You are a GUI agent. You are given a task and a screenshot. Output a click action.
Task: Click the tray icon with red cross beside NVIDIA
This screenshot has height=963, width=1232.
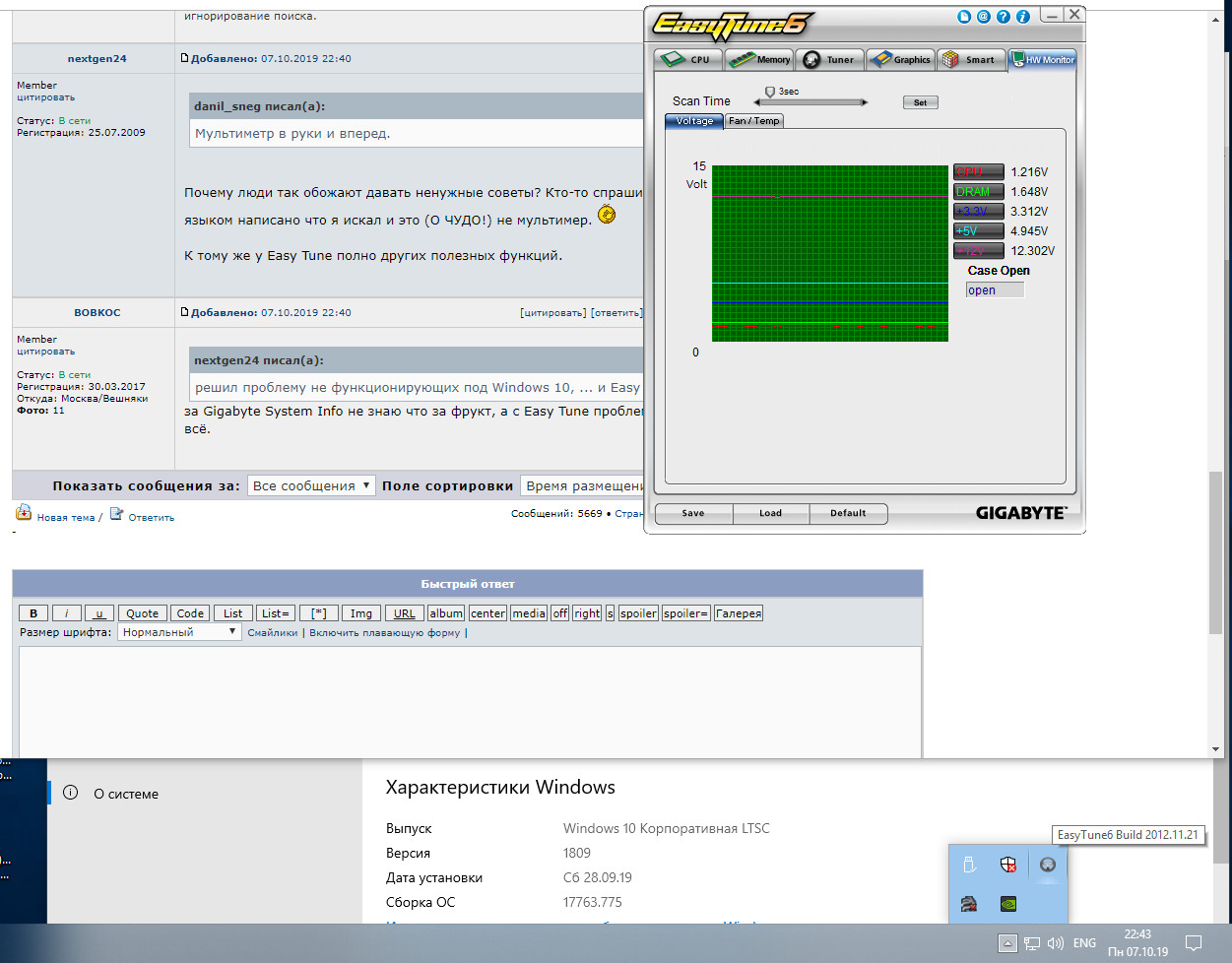click(969, 903)
